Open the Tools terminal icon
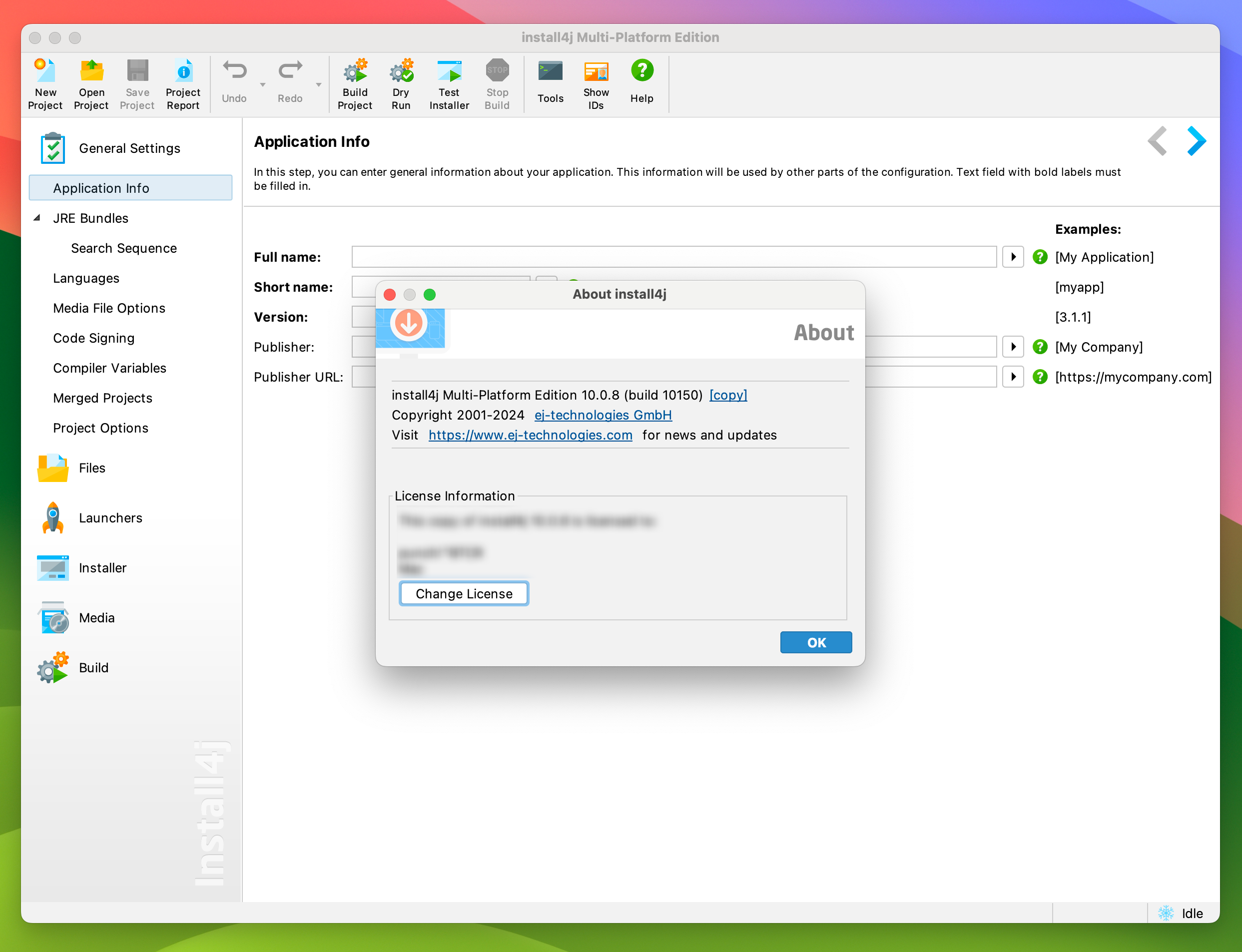Image resolution: width=1242 pixels, height=952 pixels. pos(551,71)
